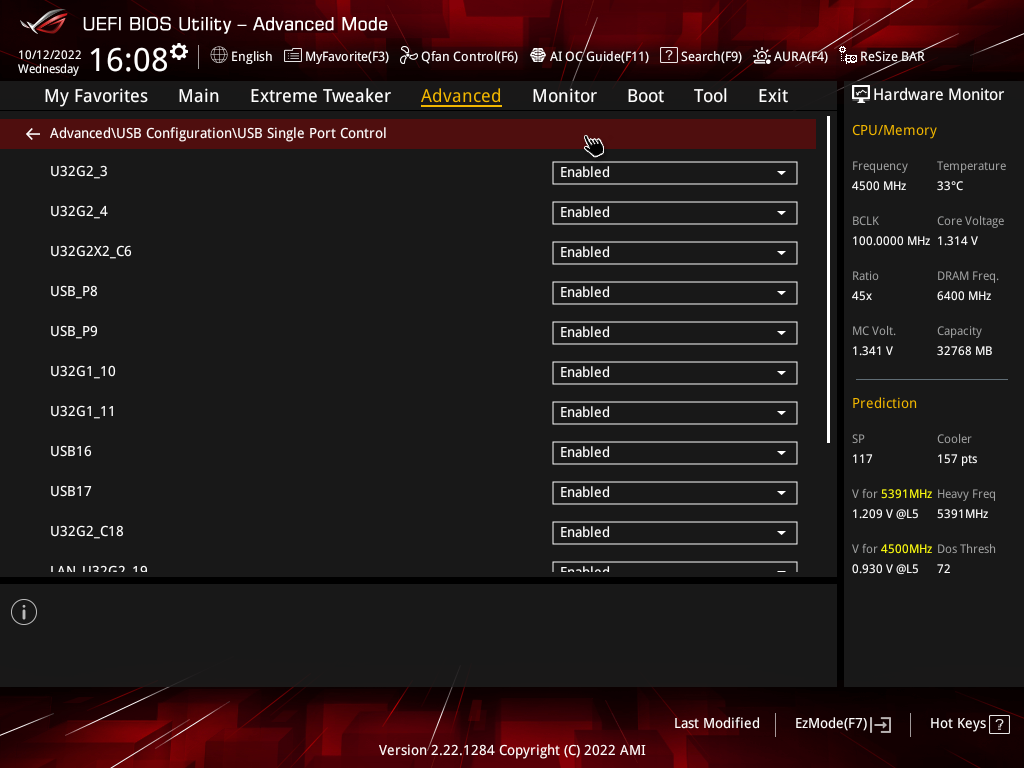The image size is (1024, 768).
Task: Open Search(F9)
Action: [x=701, y=56]
